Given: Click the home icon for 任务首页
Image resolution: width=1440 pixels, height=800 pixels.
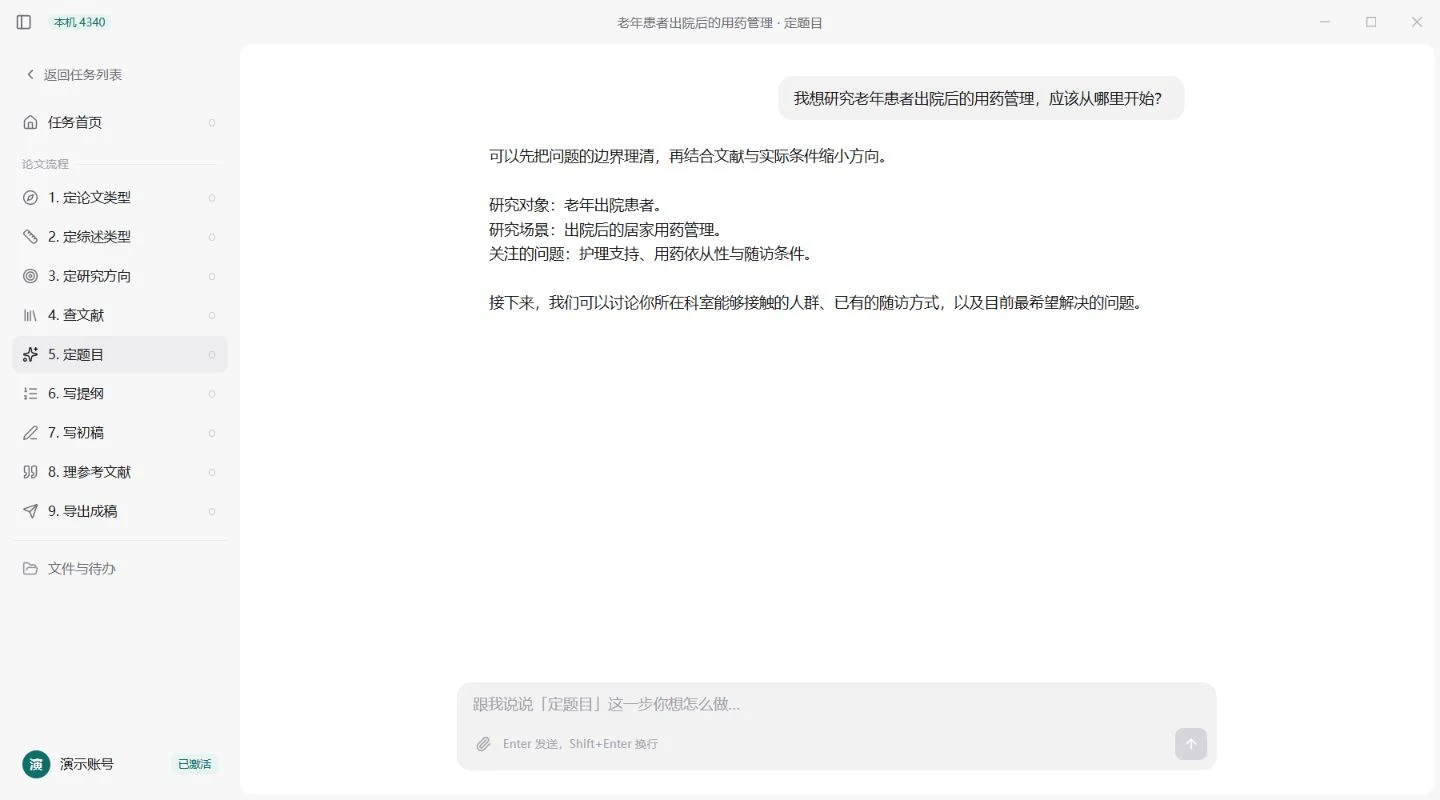Looking at the screenshot, I should tap(30, 122).
